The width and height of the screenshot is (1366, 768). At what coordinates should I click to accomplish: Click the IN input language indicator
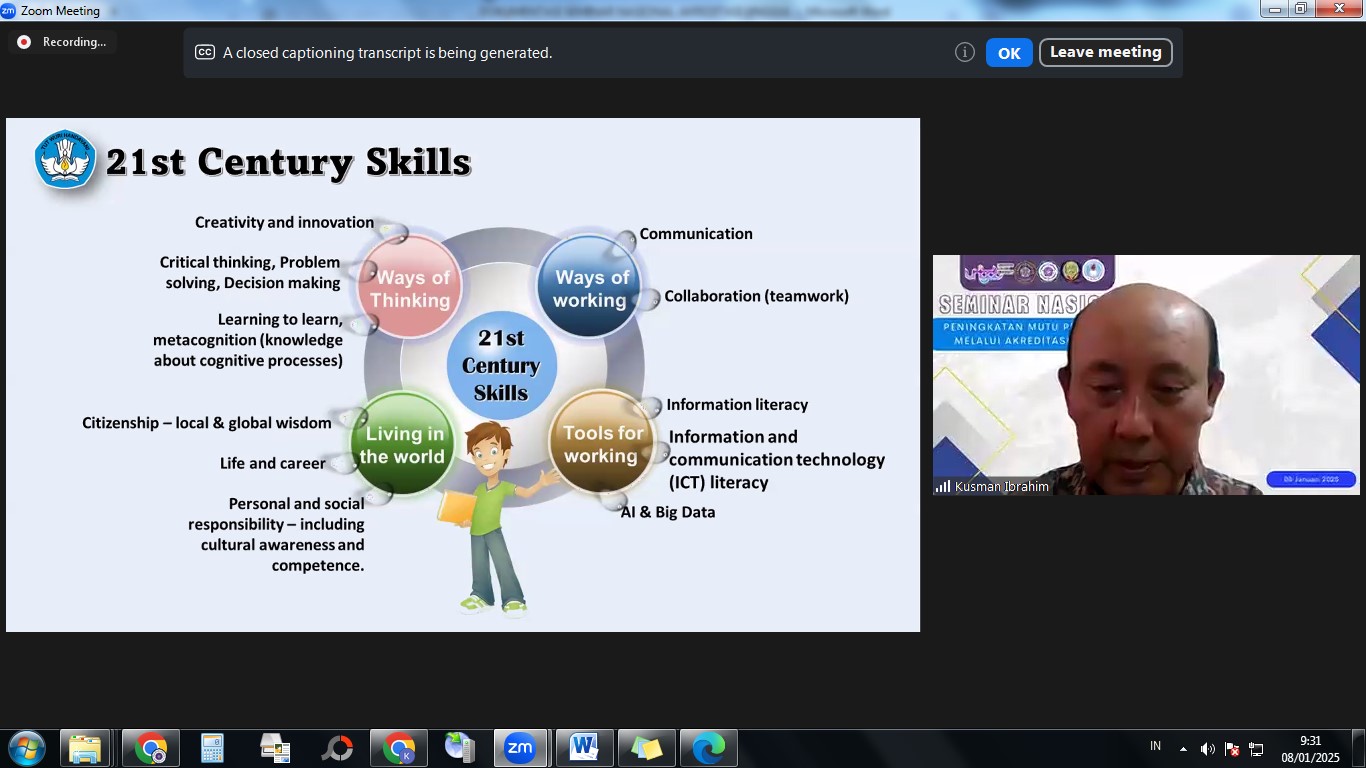click(1155, 747)
